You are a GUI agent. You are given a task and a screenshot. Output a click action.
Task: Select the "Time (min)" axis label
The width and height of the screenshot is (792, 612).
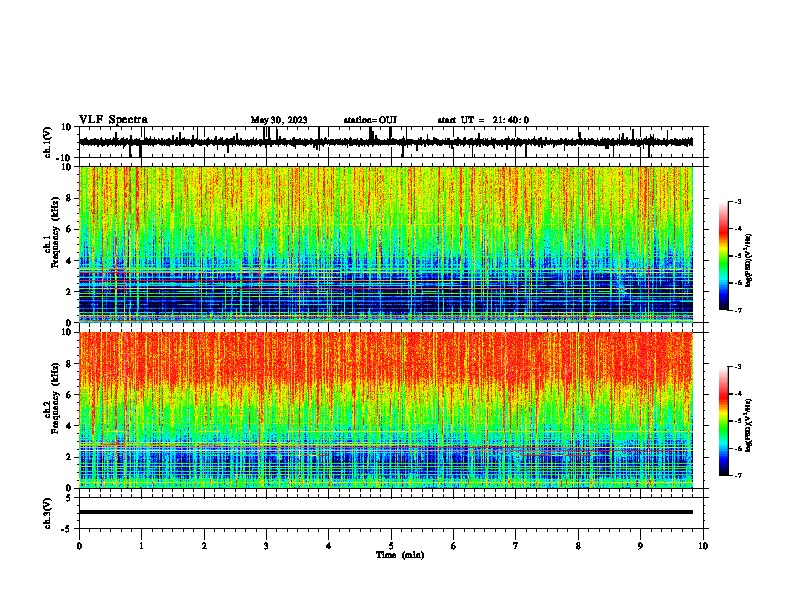[x=400, y=555]
